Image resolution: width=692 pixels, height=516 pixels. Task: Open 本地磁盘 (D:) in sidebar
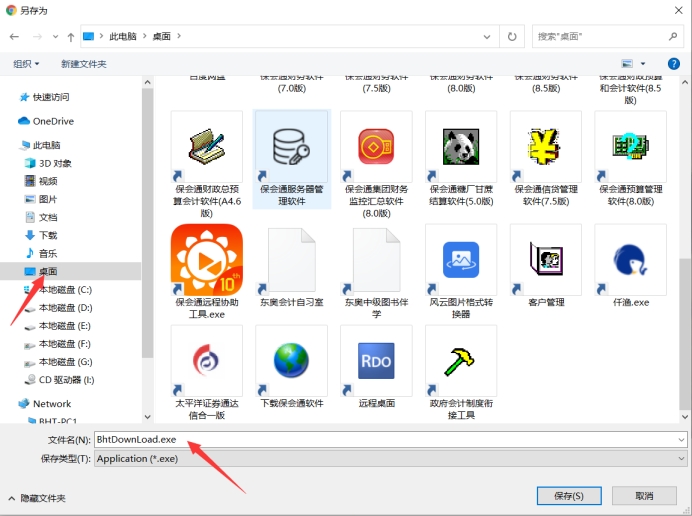(58, 308)
